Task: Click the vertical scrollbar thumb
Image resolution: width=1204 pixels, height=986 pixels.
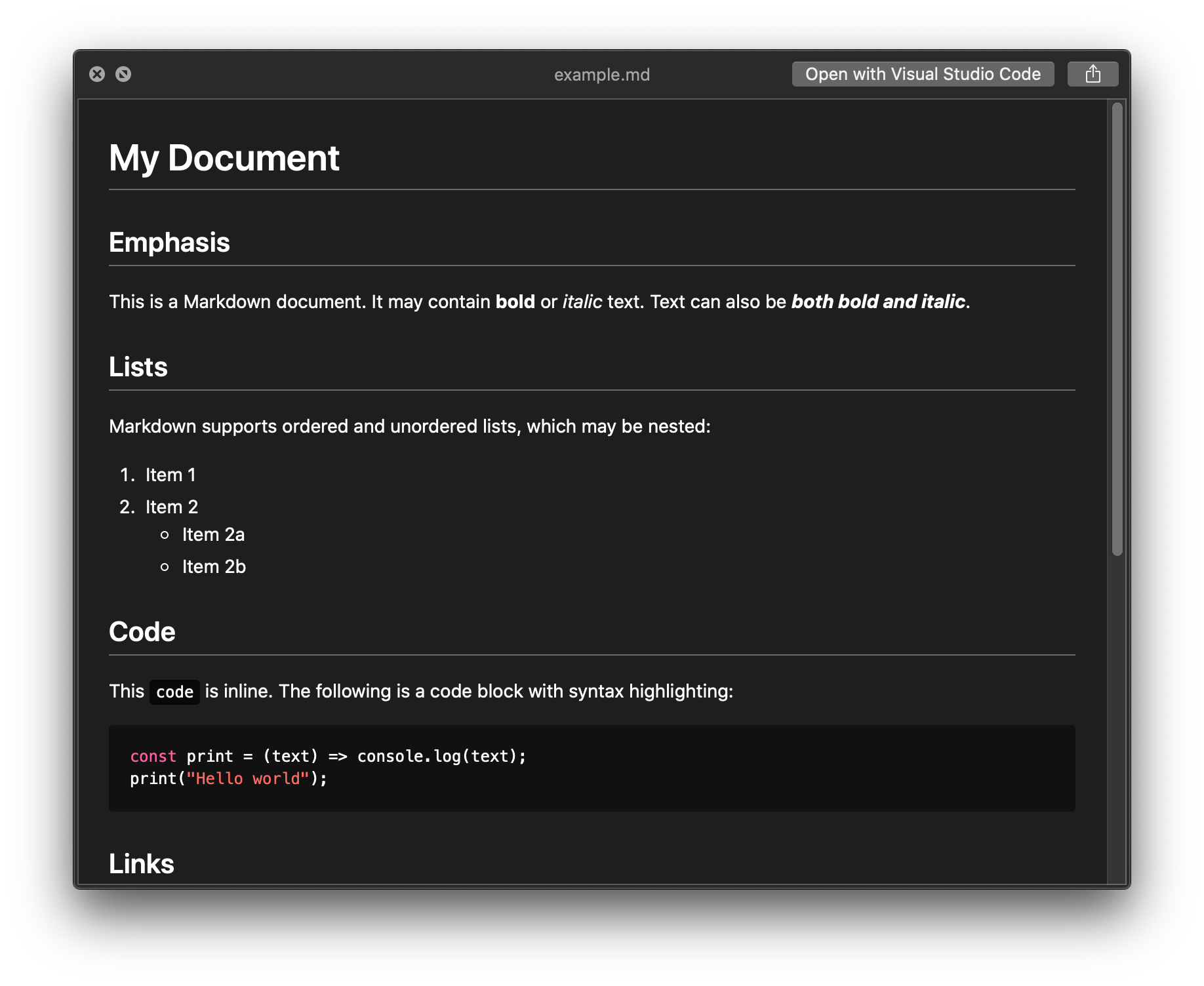Action: pos(1117,328)
